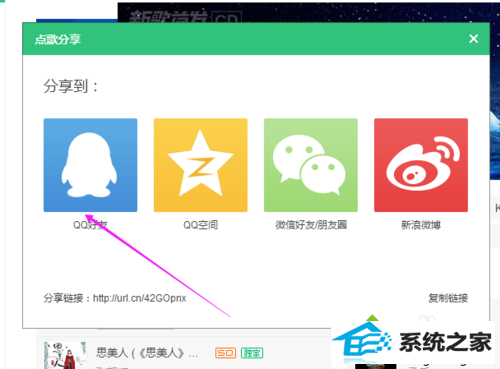Share to QQ空间 via yellow star icon

(x=201, y=165)
